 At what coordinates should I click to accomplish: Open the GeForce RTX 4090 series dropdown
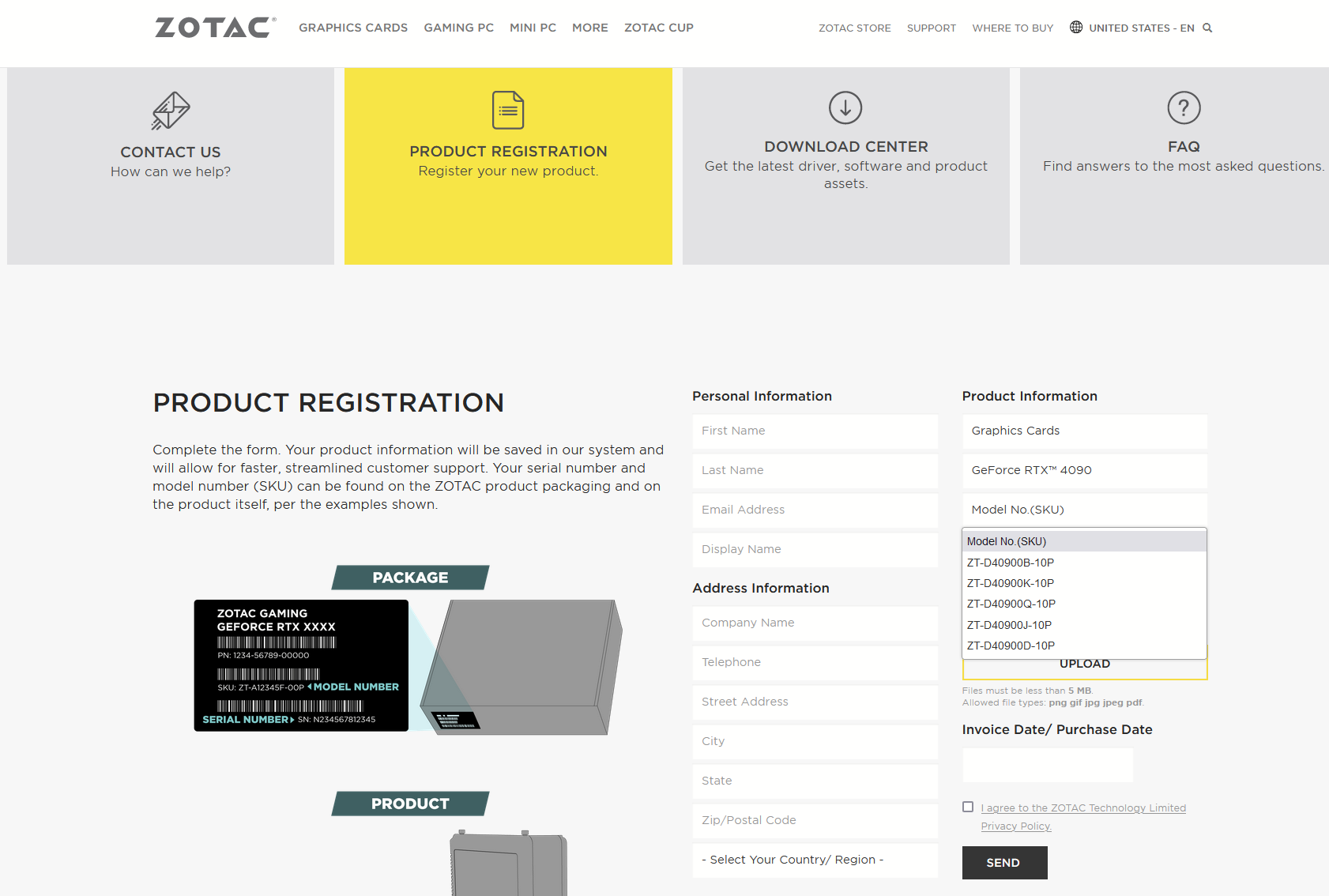(1085, 471)
